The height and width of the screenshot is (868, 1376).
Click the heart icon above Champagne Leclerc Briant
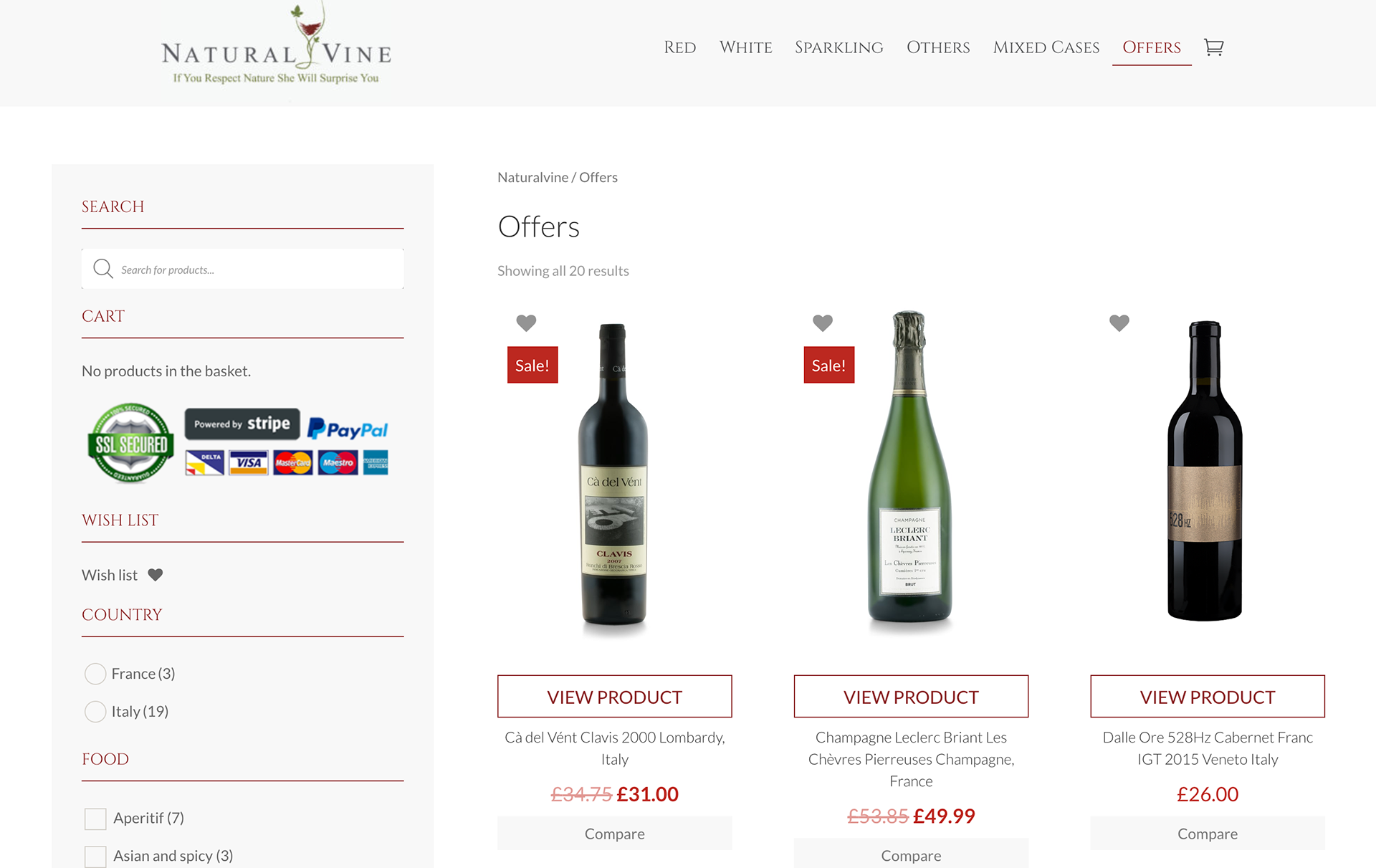(823, 323)
